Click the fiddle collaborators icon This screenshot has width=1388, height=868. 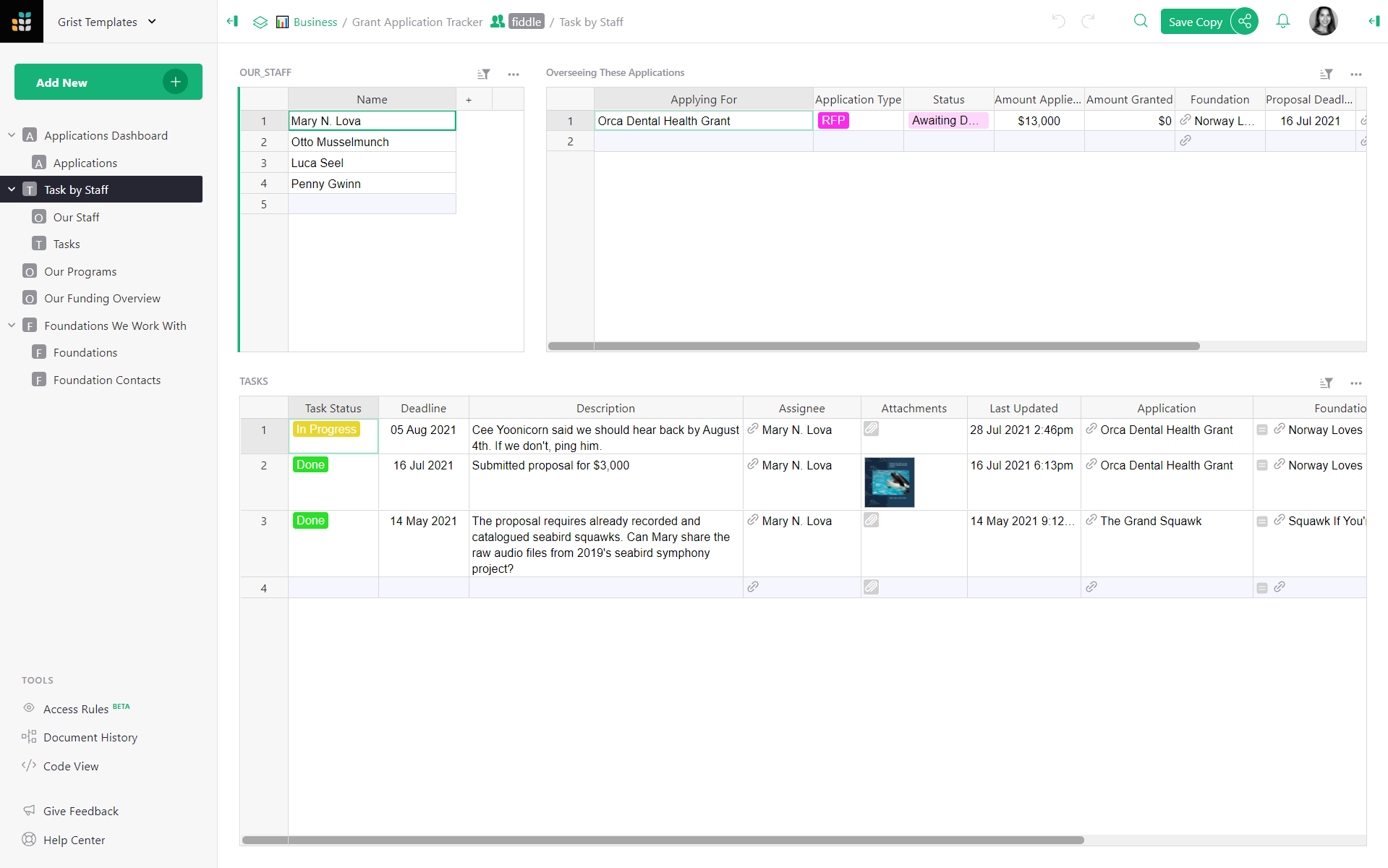point(498,21)
